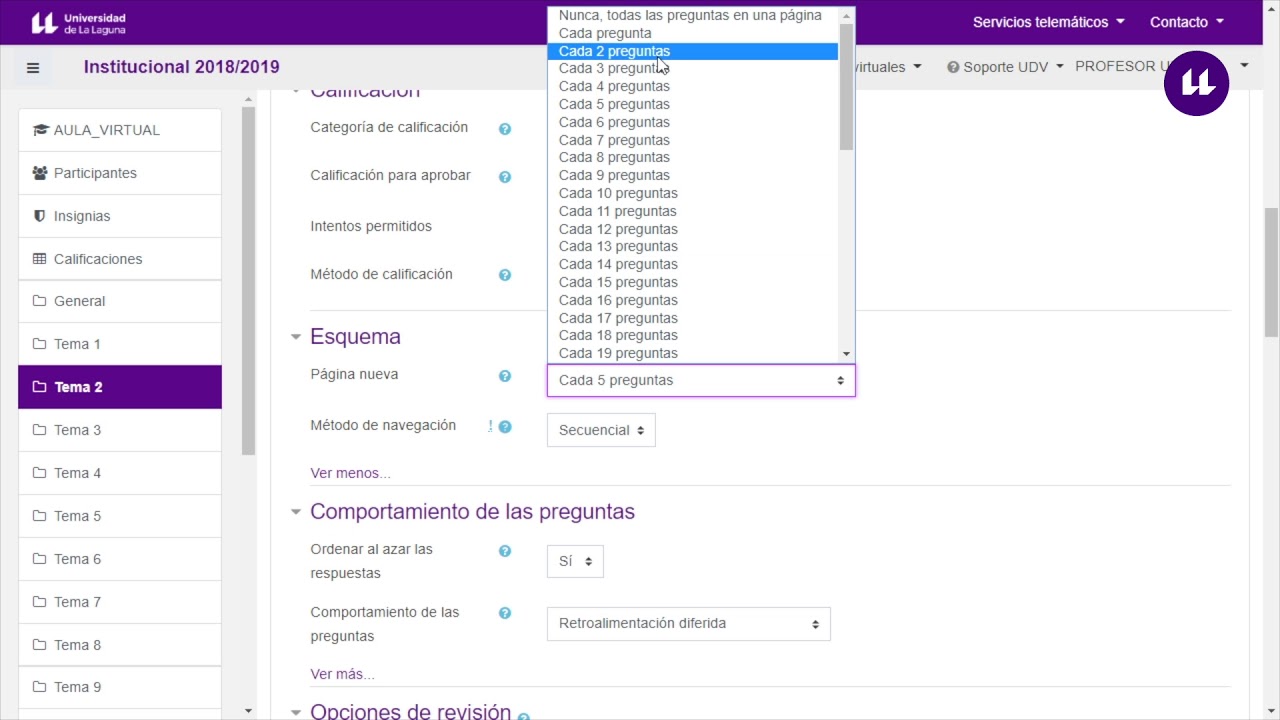Select 'Cada 19 preguntas' option
Viewport: 1280px width, 720px height.
pos(692,353)
